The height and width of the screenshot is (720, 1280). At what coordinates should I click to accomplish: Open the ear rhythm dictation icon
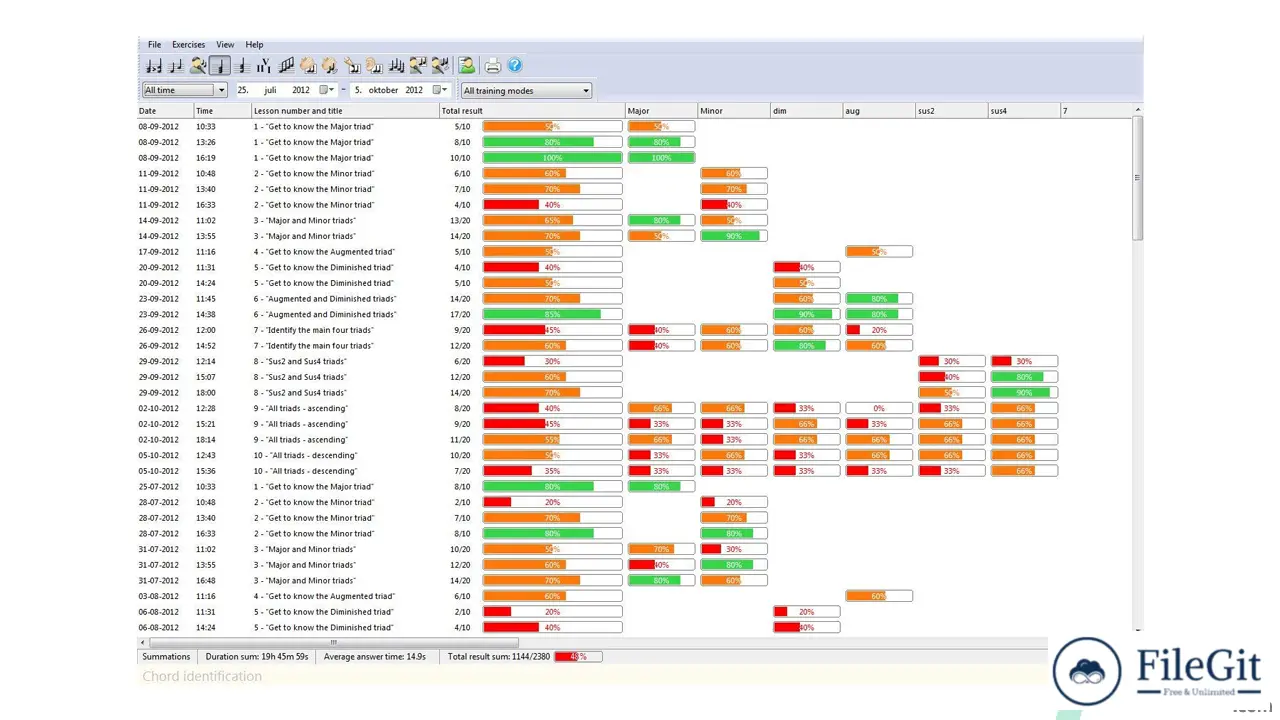pos(374,66)
